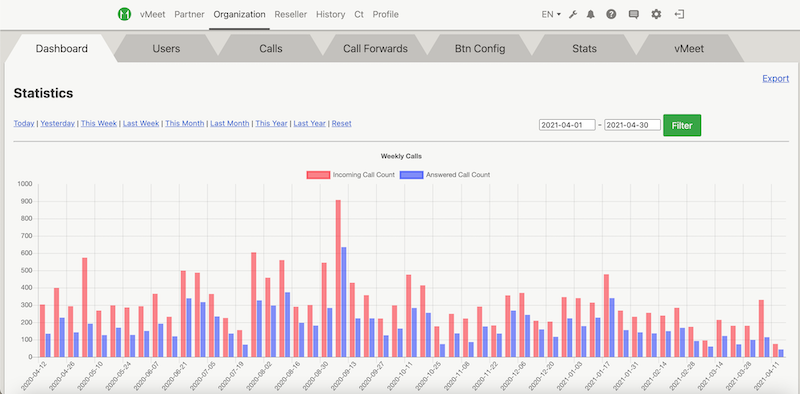Open the settings gear icon
Screen dimensions: 800x394
(656, 14)
